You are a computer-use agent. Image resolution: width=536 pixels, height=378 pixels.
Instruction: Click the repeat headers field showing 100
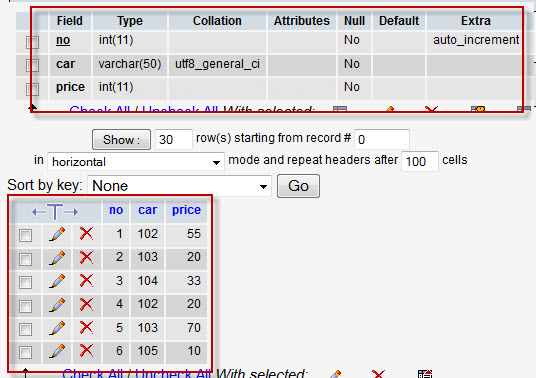coord(420,161)
